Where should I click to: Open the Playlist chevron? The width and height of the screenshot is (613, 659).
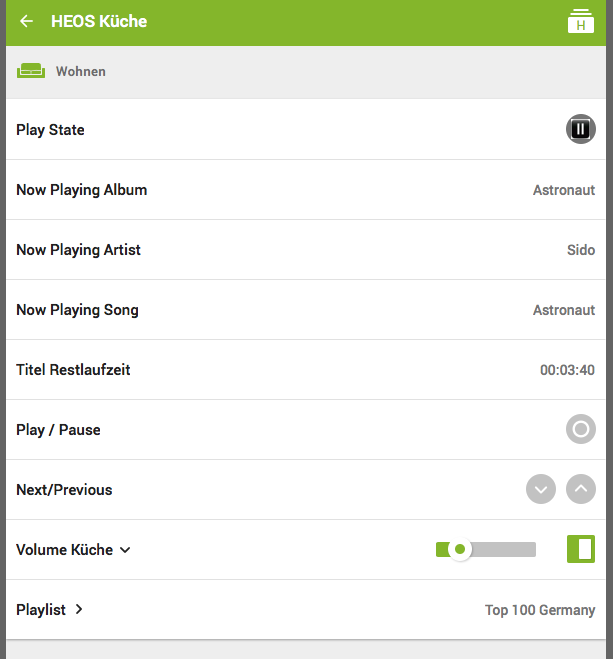[x=79, y=609]
